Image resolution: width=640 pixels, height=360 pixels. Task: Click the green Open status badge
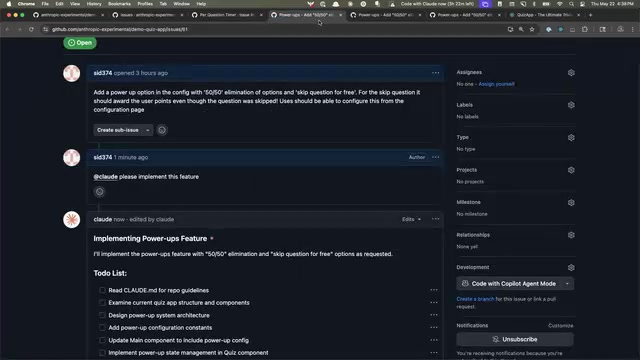[80, 42]
